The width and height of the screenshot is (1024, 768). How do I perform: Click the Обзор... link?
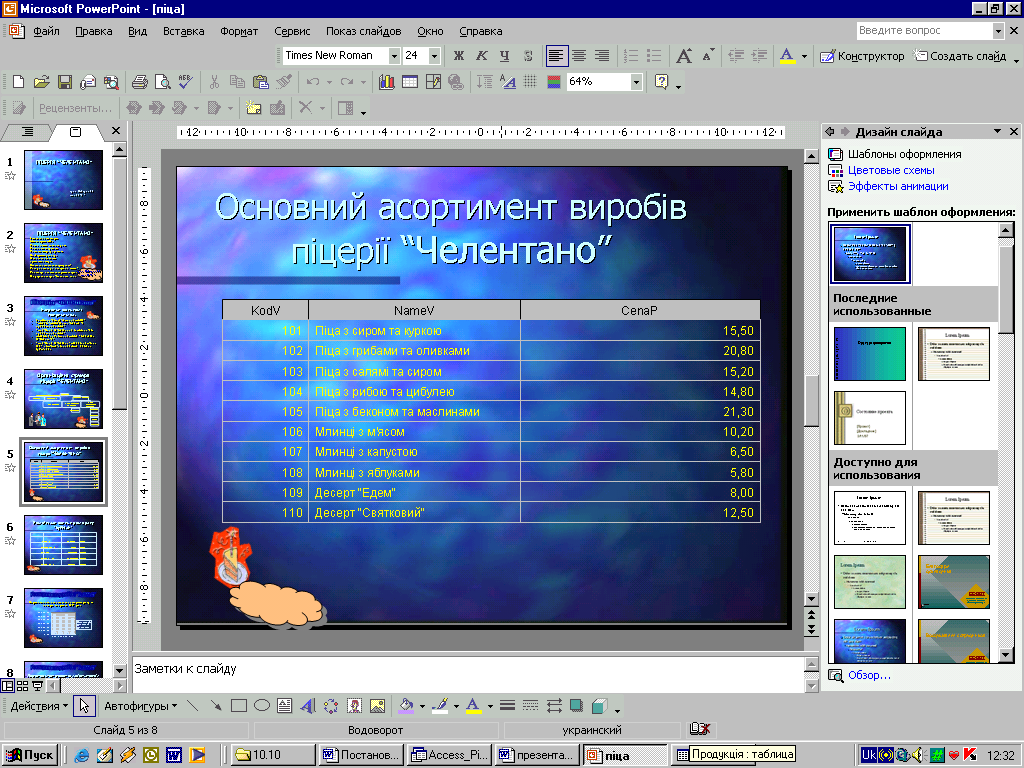point(869,675)
